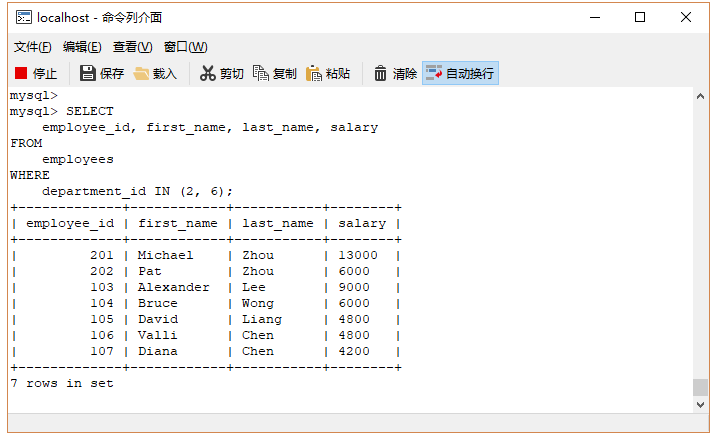Open the 查看(V) menu
The height and width of the screenshot is (438, 717).
(x=132, y=47)
